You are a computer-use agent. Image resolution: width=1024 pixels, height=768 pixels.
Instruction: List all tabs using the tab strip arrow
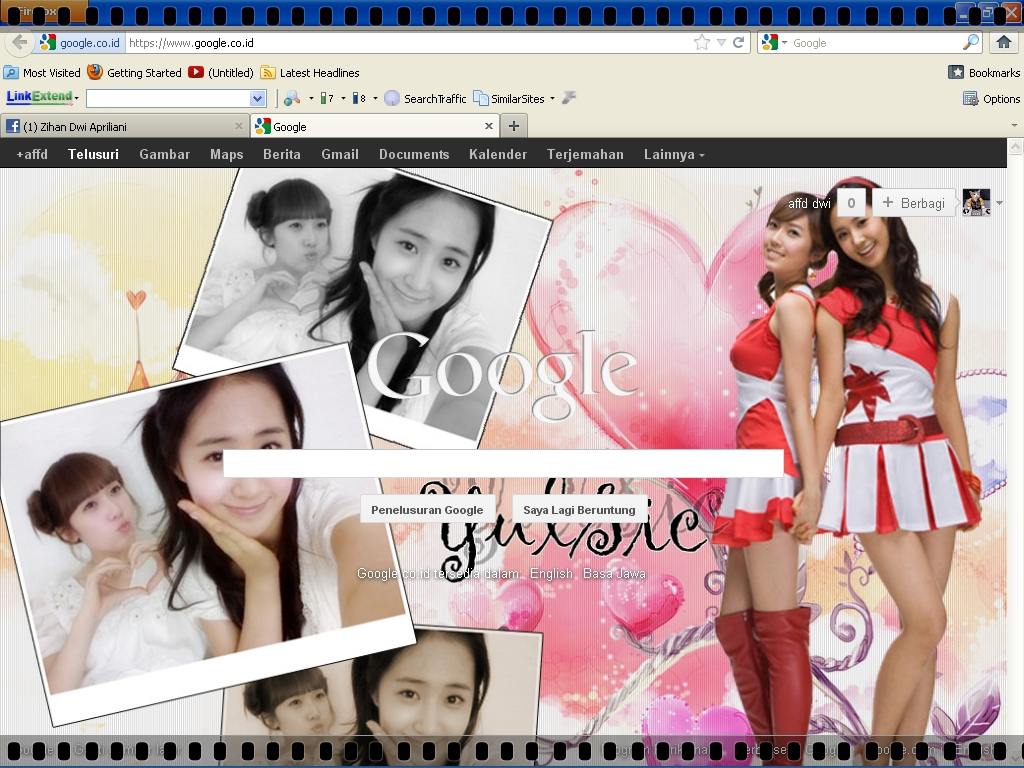point(1014,125)
